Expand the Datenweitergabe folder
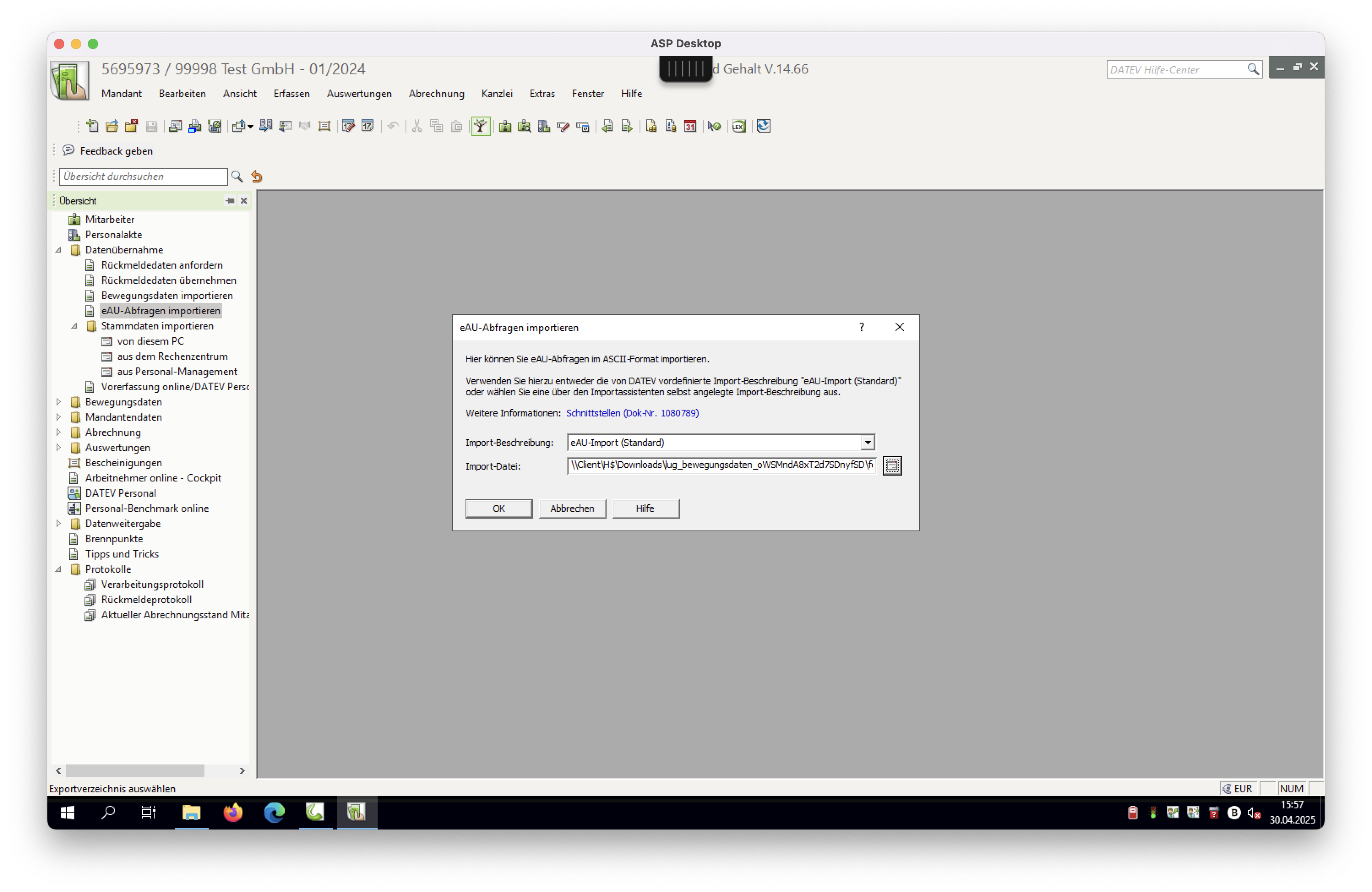This screenshot has width=1372, height=892. pos(58,523)
